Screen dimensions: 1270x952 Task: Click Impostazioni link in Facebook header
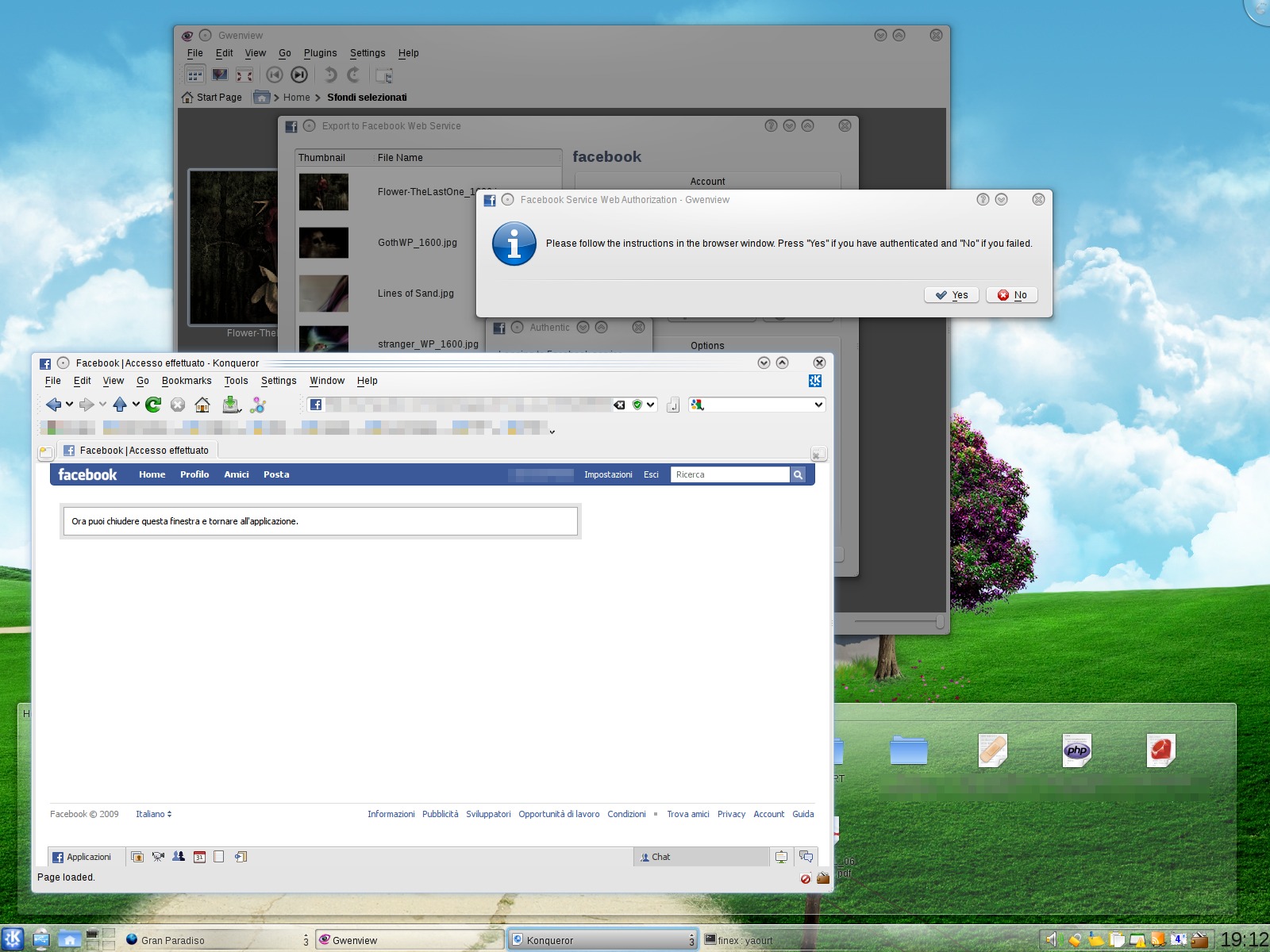point(608,474)
